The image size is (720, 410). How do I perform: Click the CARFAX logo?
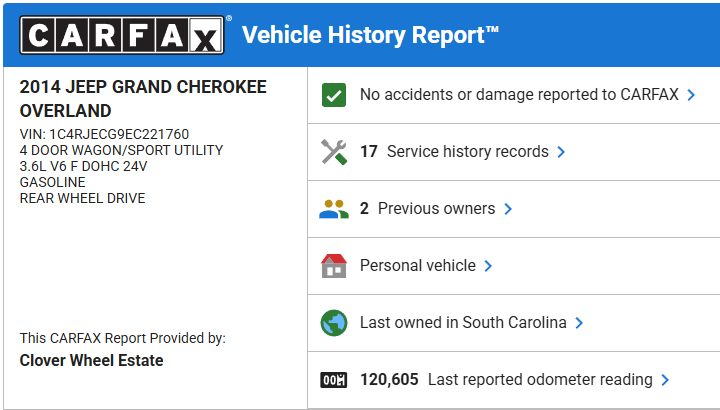click(x=121, y=36)
